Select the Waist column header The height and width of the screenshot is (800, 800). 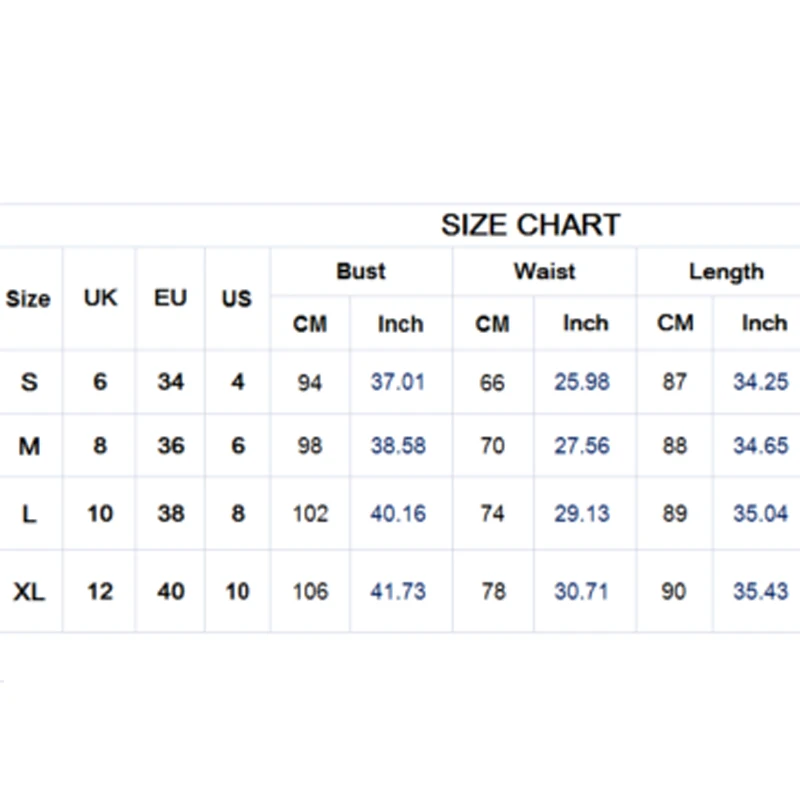[544, 271]
